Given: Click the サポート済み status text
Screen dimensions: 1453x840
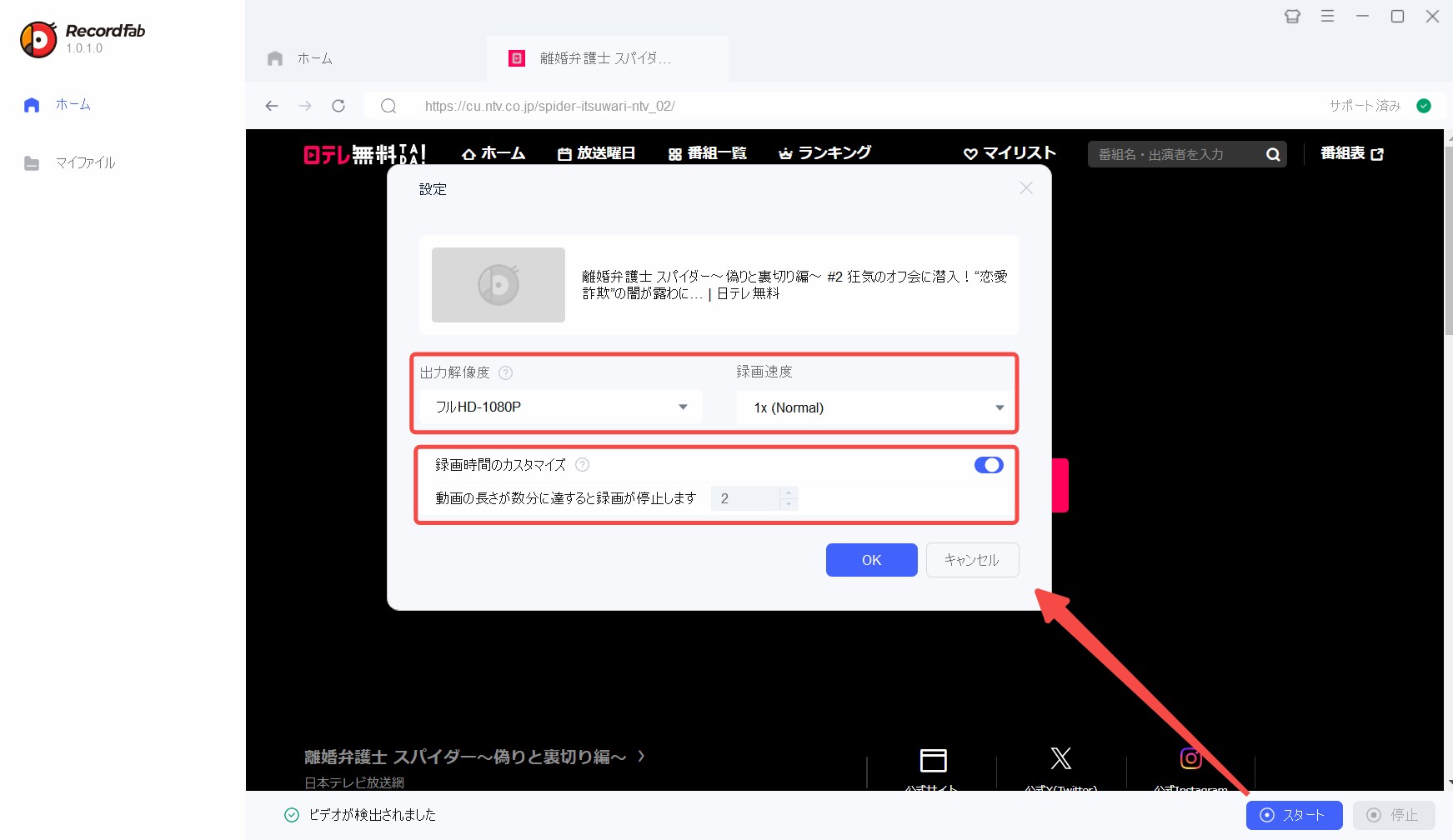Looking at the screenshot, I should point(1365,106).
